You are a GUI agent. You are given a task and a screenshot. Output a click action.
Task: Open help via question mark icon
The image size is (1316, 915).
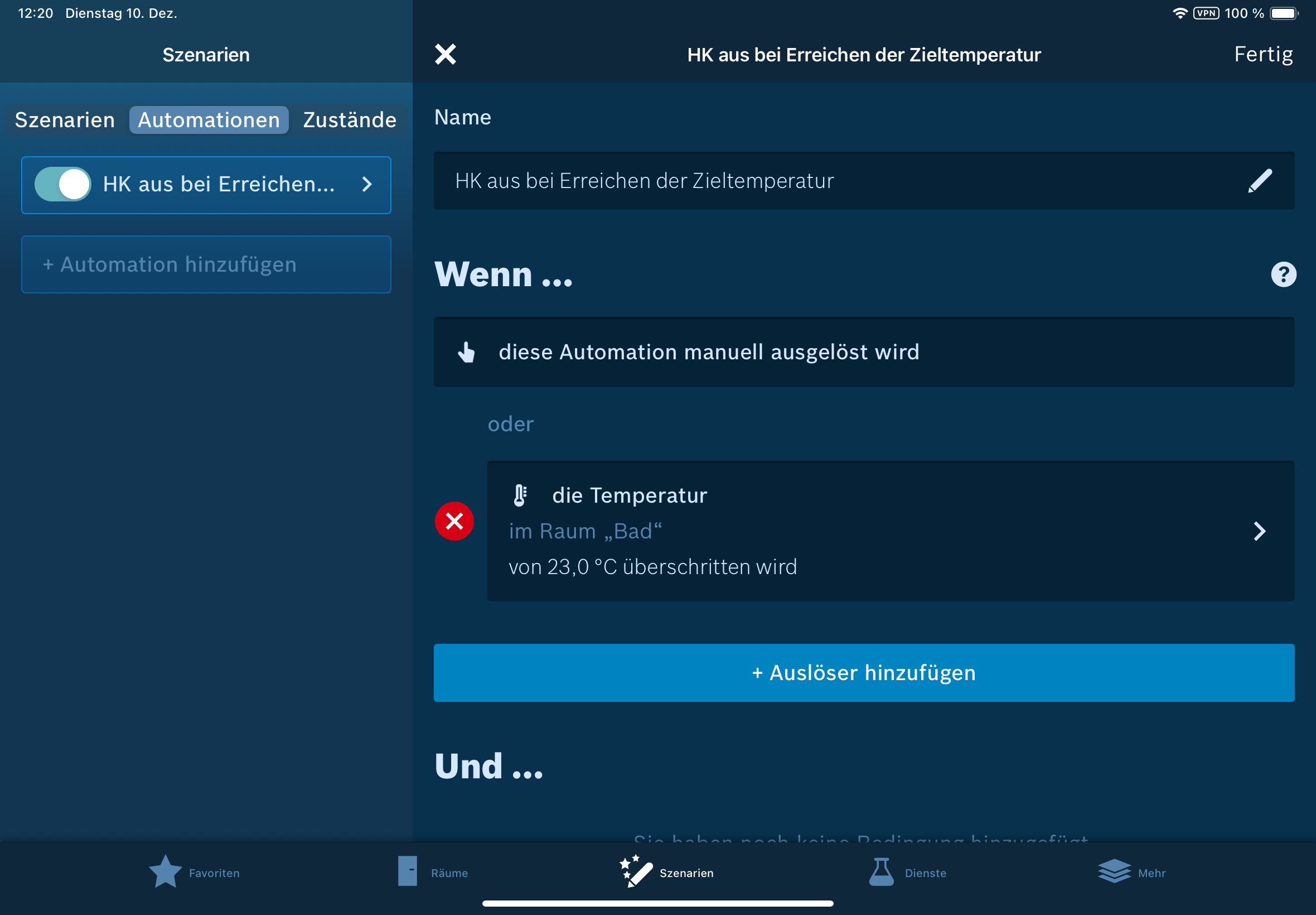[1283, 274]
